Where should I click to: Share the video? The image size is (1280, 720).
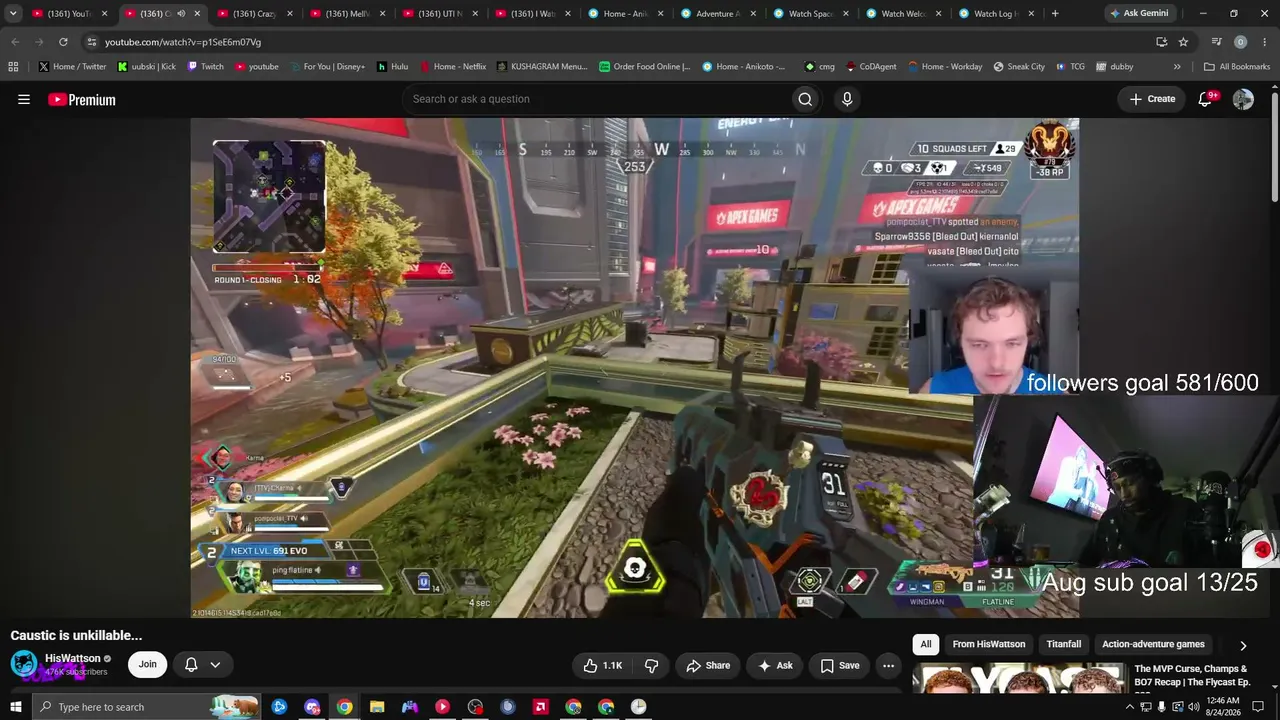pyautogui.click(x=708, y=665)
